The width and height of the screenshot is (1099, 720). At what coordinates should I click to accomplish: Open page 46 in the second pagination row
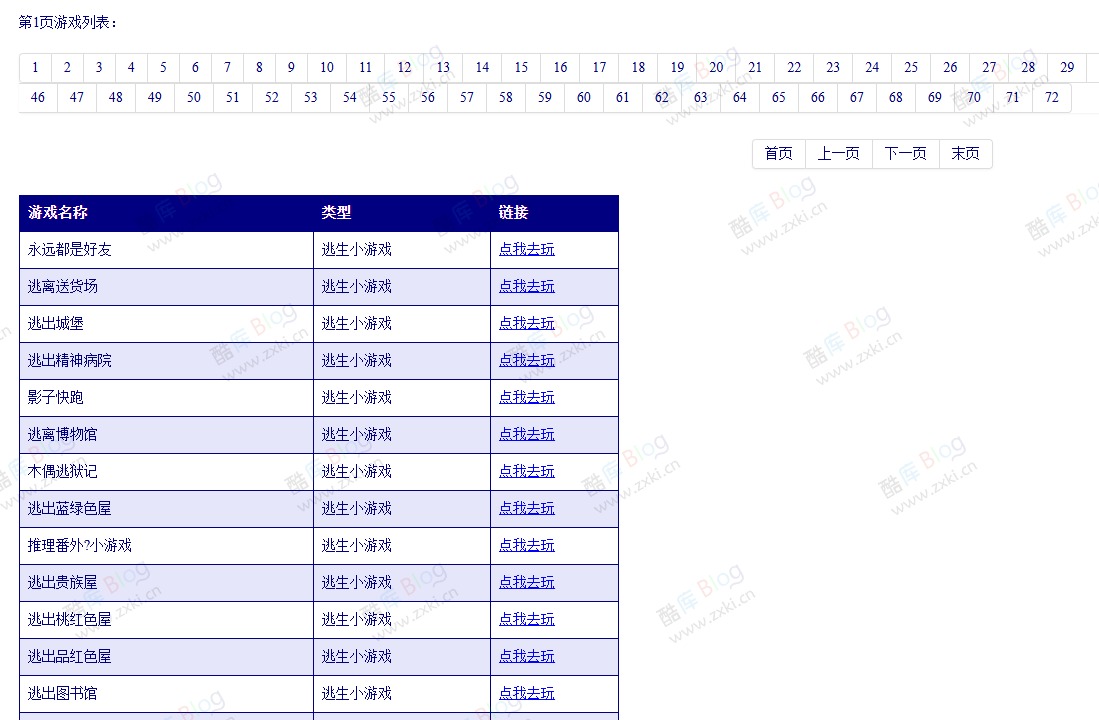37,97
